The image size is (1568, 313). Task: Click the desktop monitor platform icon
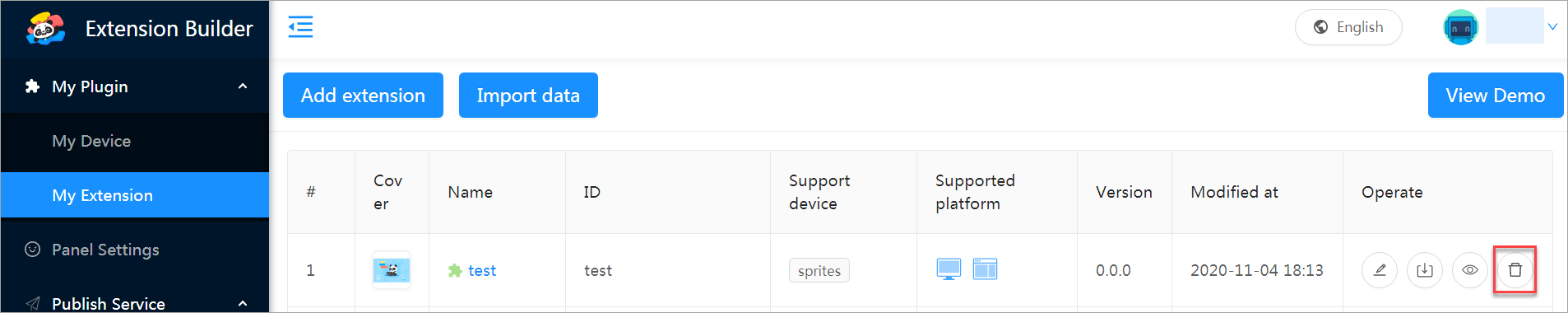coord(949,269)
